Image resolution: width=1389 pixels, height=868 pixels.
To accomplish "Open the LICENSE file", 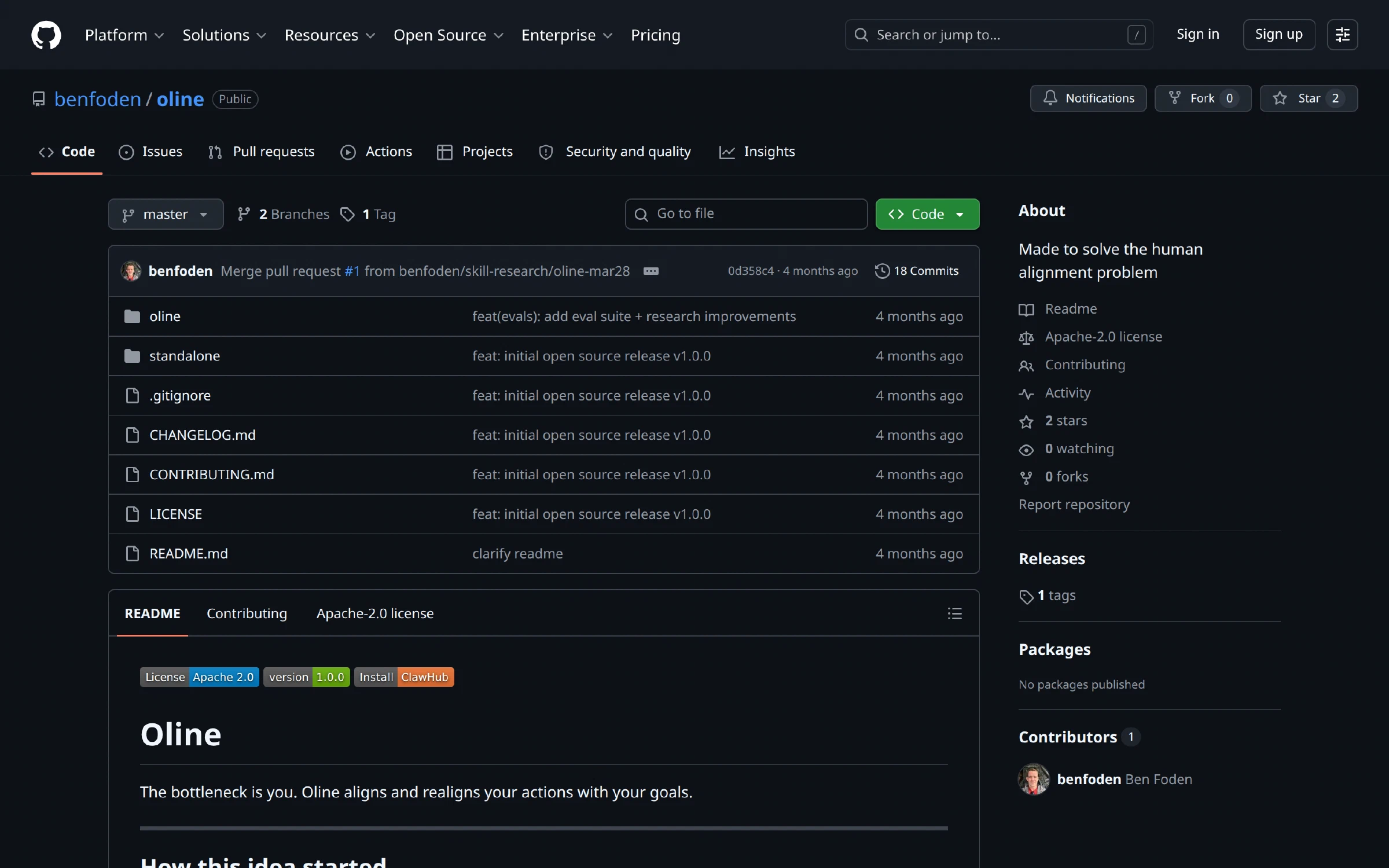I will [175, 514].
